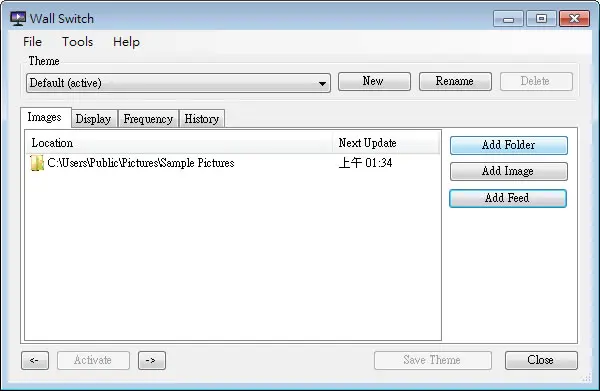The image size is (600, 391).
Task: Click the Rename theme button
Action: pos(455,81)
